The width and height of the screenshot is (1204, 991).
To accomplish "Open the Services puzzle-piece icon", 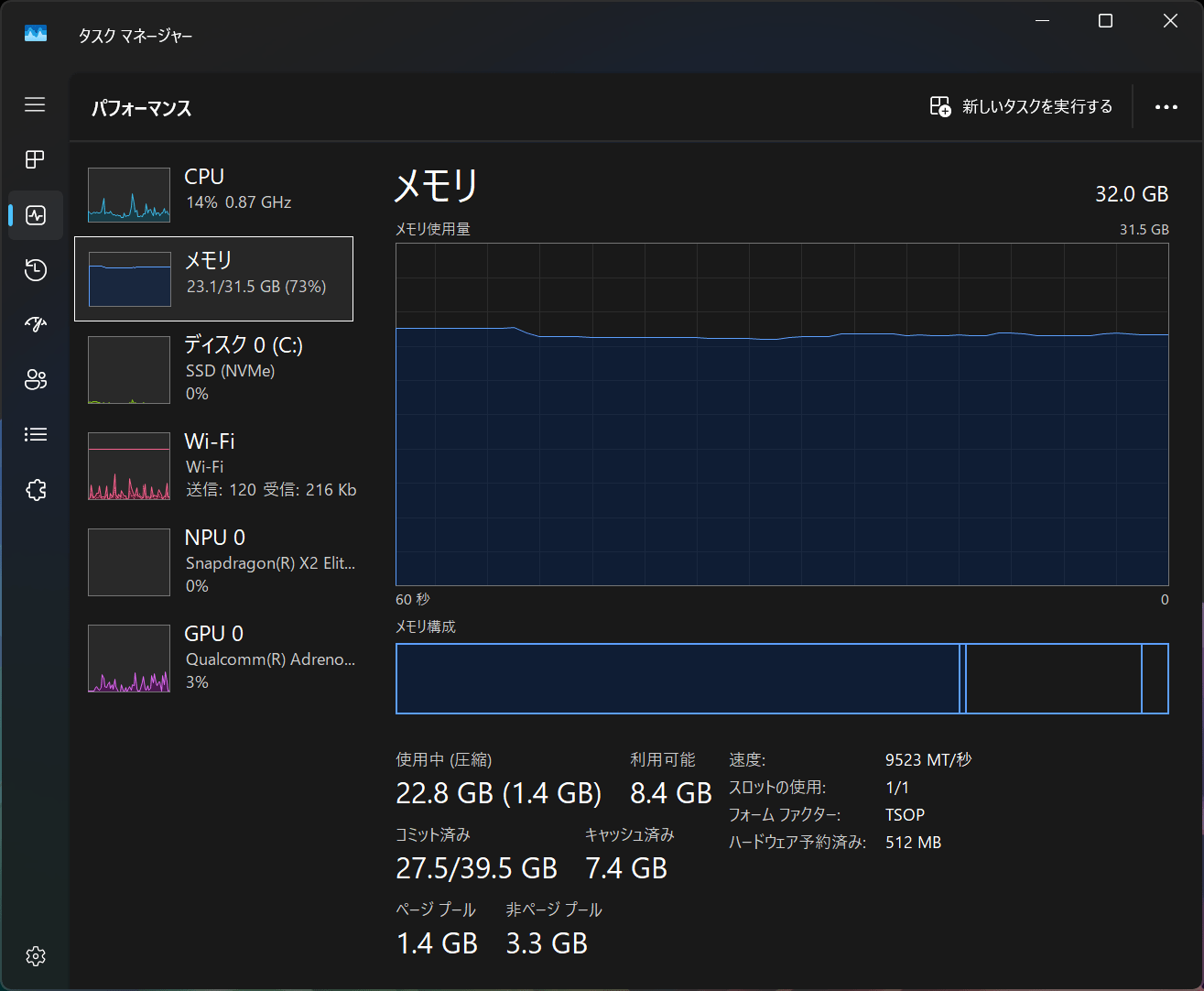I will coord(35,490).
